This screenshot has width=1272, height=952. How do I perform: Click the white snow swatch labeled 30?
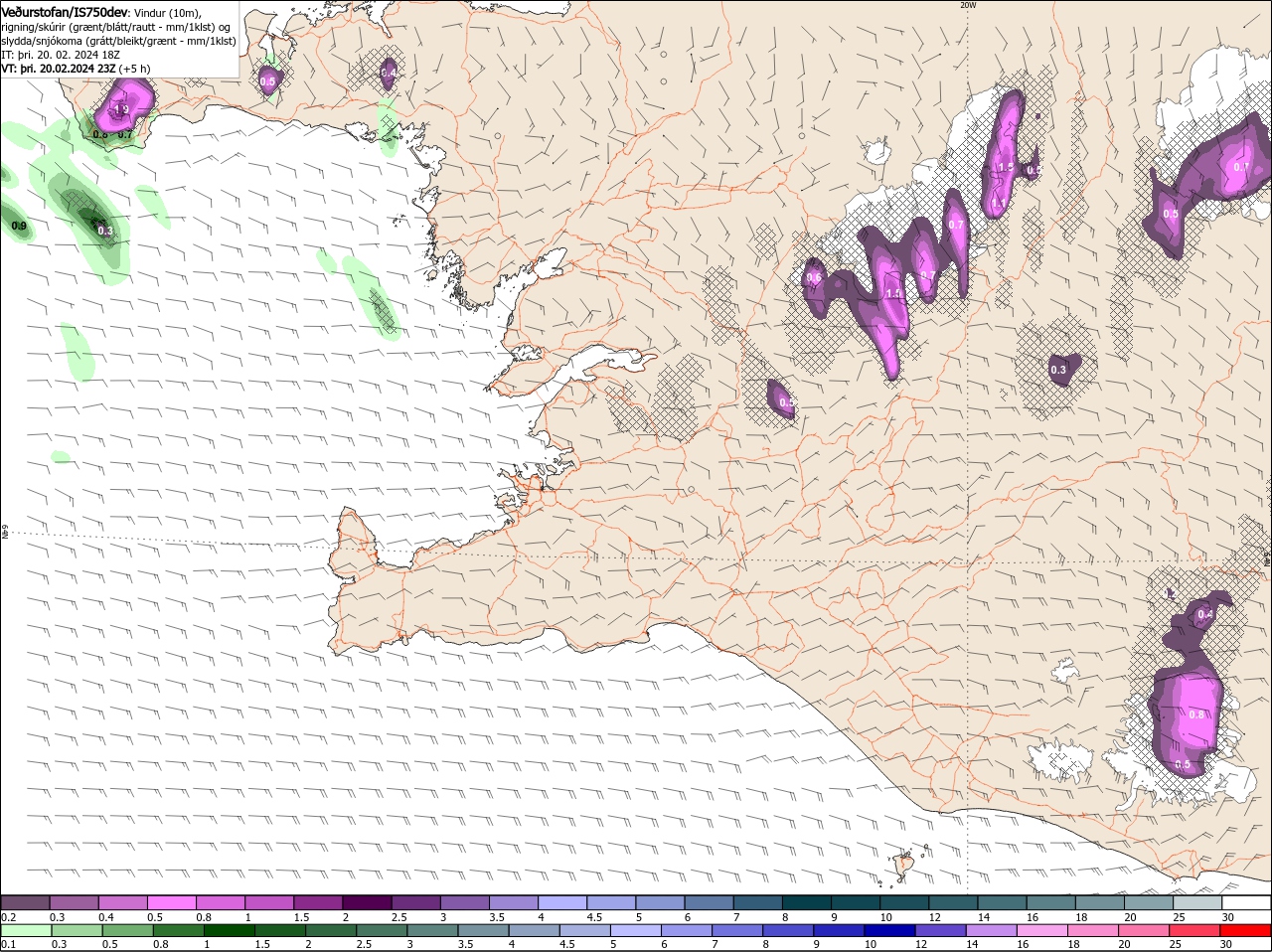[1246, 902]
